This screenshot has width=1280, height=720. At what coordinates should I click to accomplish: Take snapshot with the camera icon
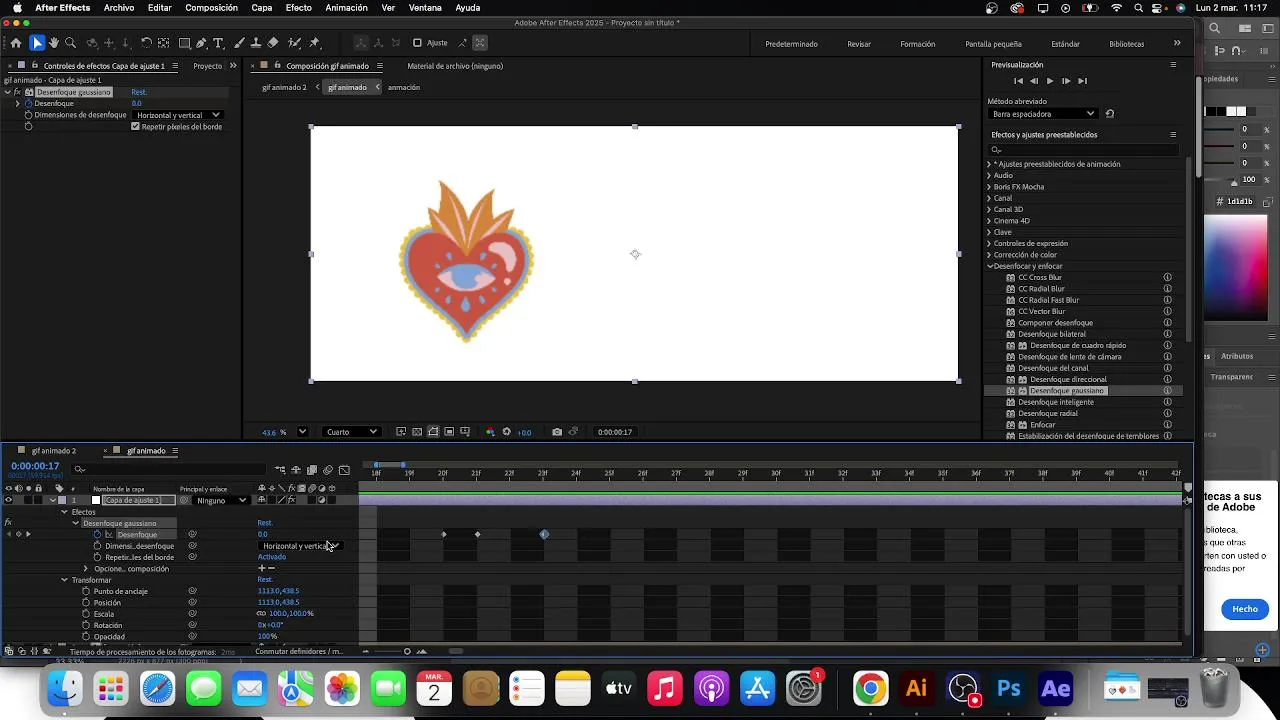tap(557, 432)
